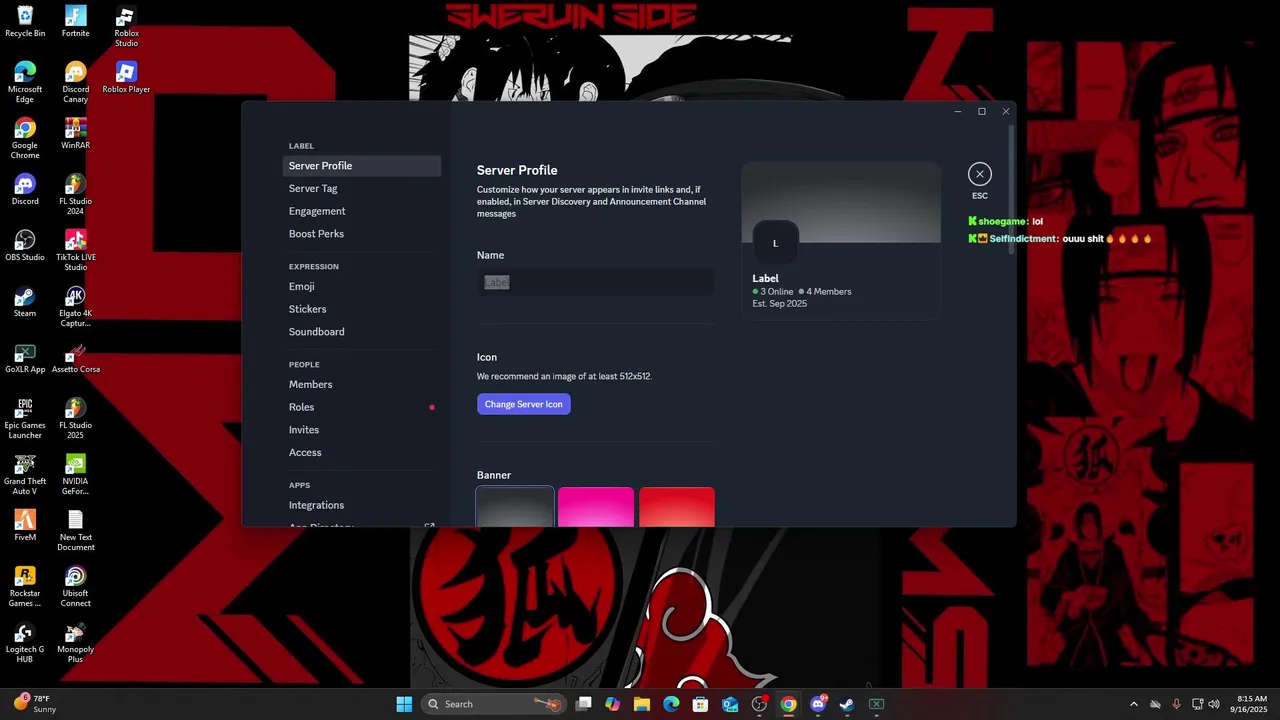This screenshot has width=1280, height=720.
Task: Open Stickers settings page
Action: pyautogui.click(x=362, y=309)
